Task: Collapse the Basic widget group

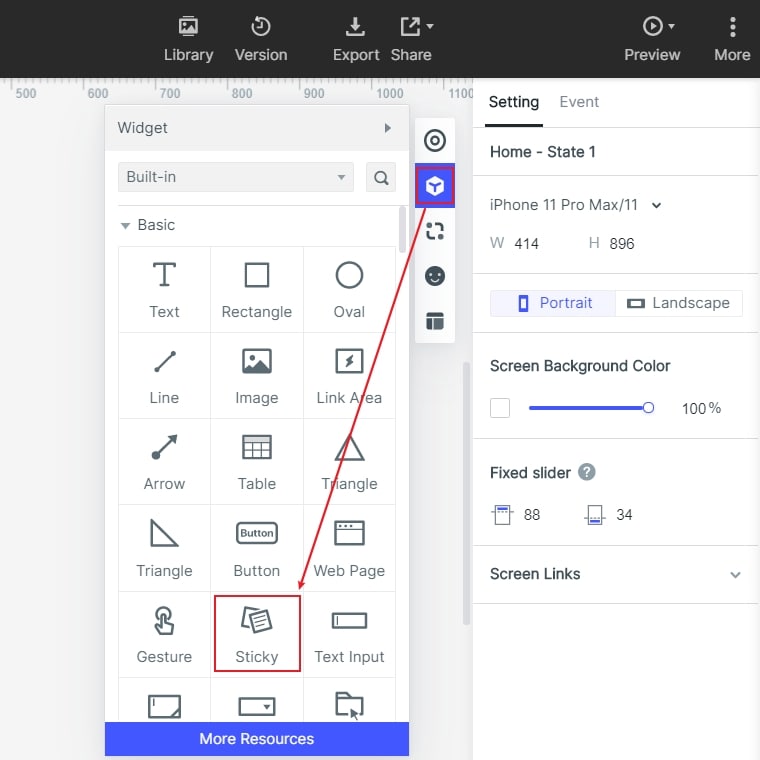Action: (126, 225)
